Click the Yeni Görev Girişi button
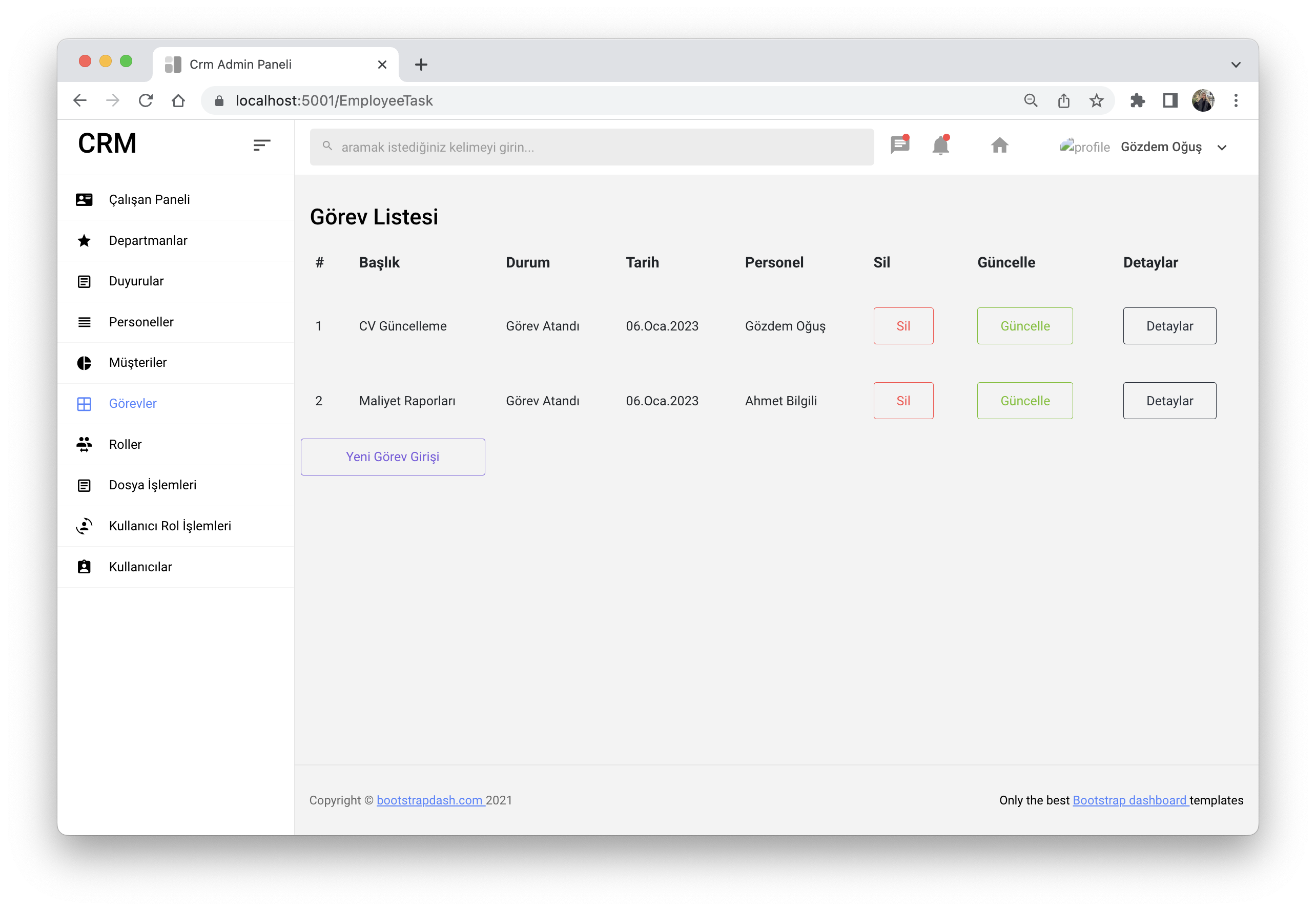1316x911 pixels. (393, 457)
